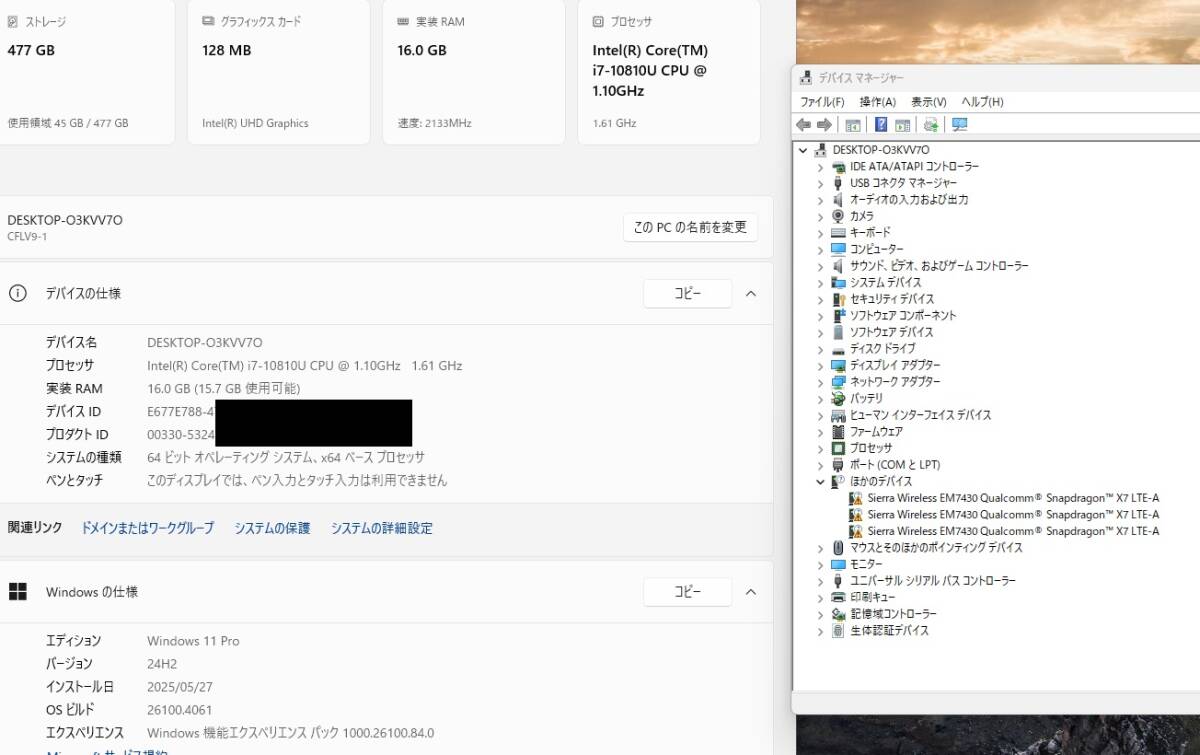Click the IDE ATA/ATAPI コントローラー device icon
Screen dimensions: 1200x755
click(838, 166)
